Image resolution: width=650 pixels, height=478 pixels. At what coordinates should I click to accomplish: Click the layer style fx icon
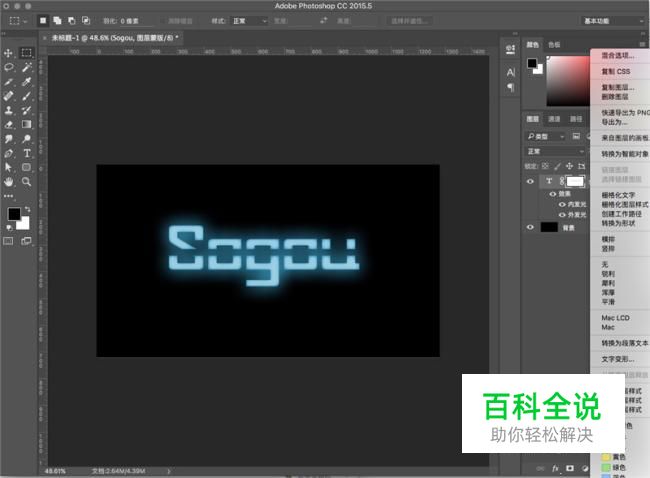(x=555, y=468)
